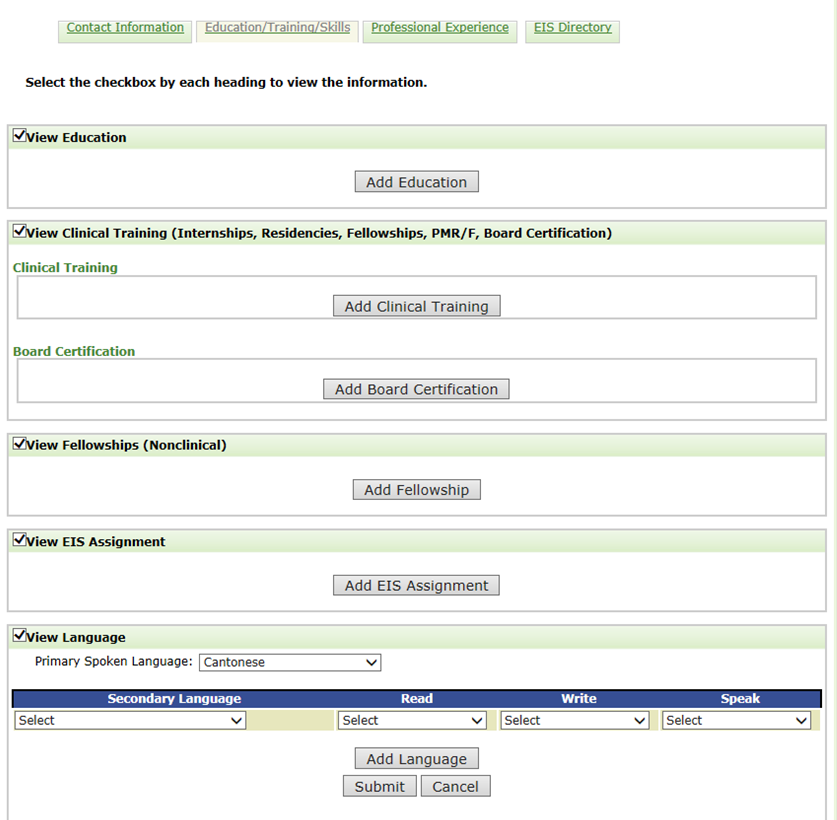Viewport: 837px width, 820px height.
Task: Cancel the form changes
Action: 455,786
